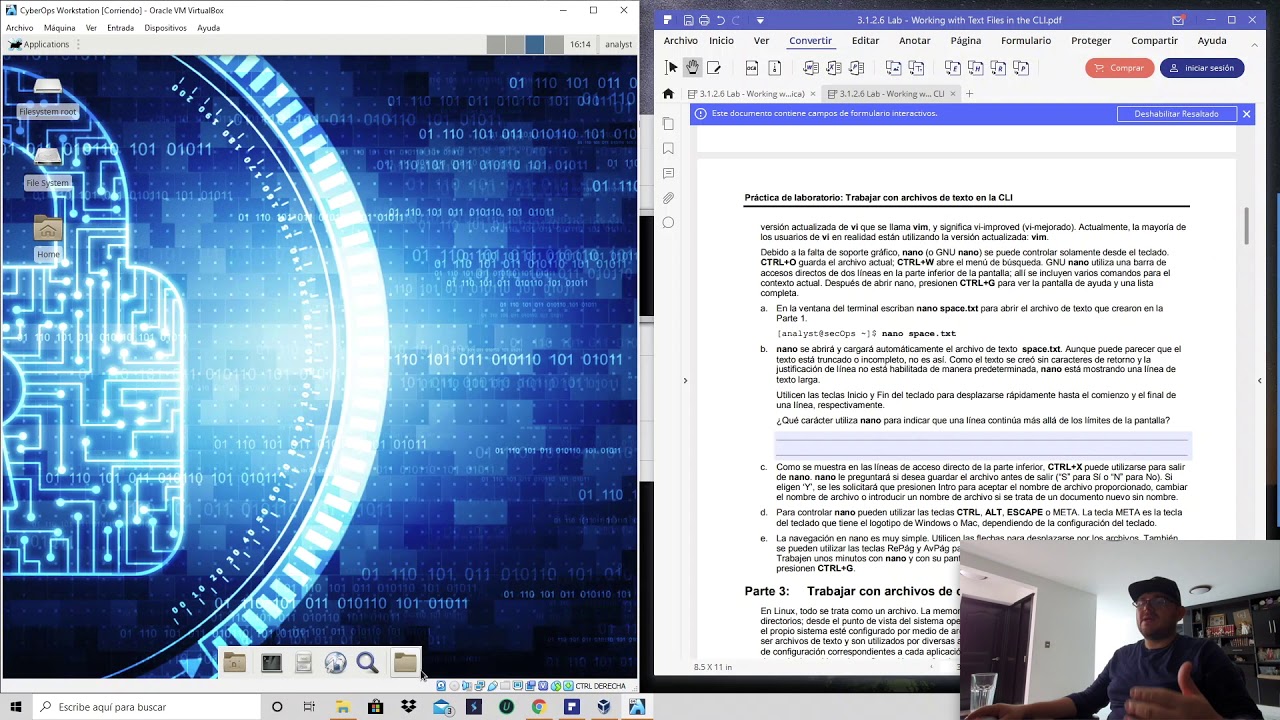The width and height of the screenshot is (1280, 720).
Task: Open the web browser in VM dock
Action: pos(335,663)
